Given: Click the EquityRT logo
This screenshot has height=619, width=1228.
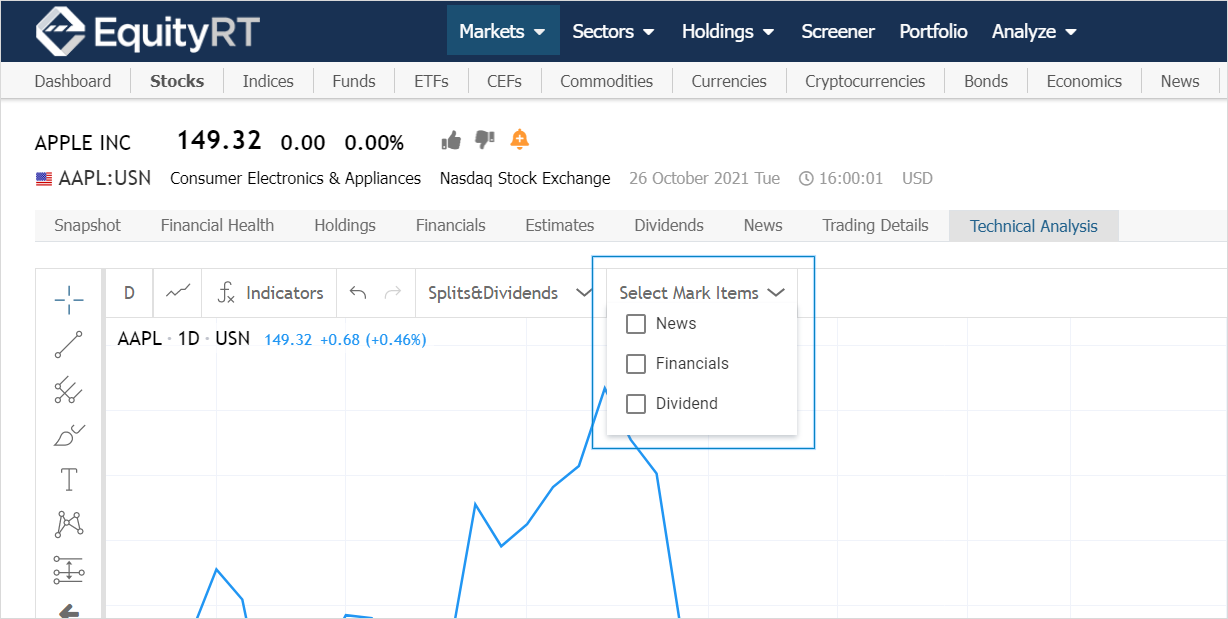Looking at the screenshot, I should [x=147, y=32].
